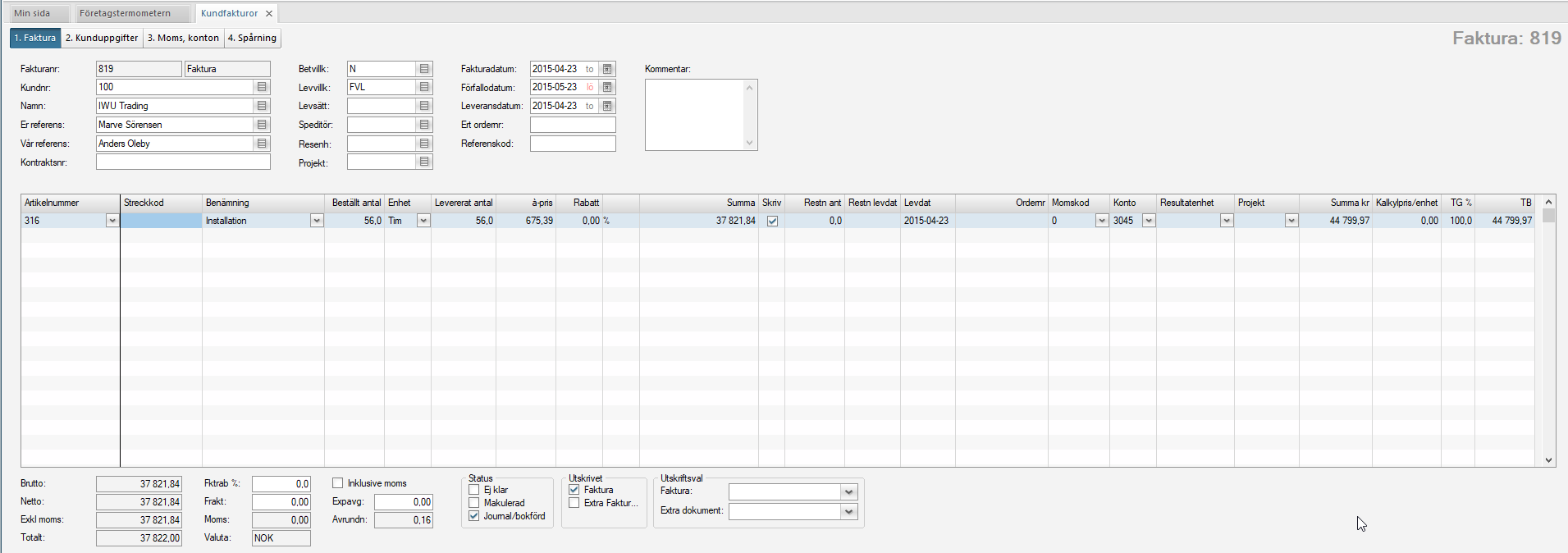Expand the Artikelnummer dropdown for row 316
The image size is (1568, 553).
(x=112, y=221)
